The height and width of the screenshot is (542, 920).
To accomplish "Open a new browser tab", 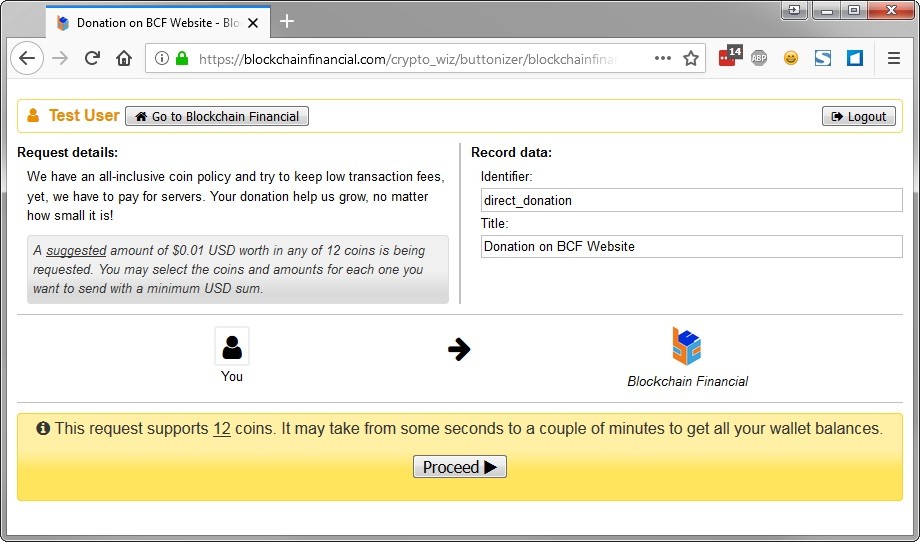I will click(x=287, y=21).
